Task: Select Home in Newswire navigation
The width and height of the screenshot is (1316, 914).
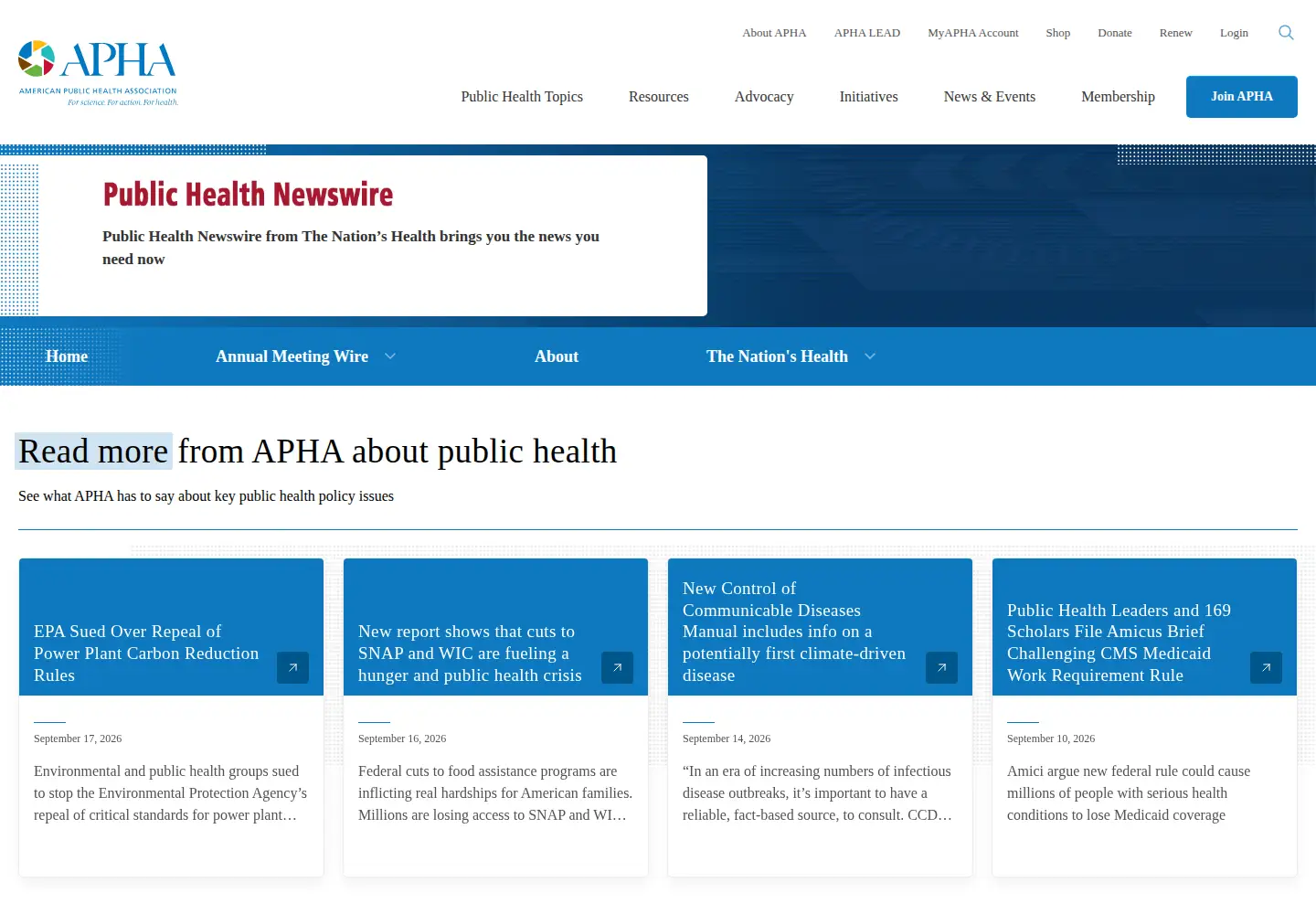Action: tap(67, 356)
